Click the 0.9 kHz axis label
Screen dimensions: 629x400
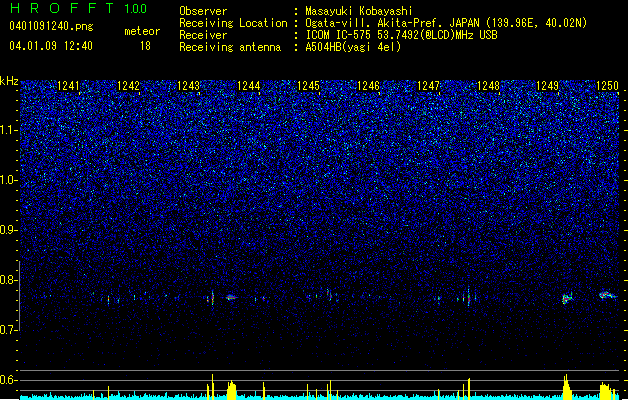point(8,230)
